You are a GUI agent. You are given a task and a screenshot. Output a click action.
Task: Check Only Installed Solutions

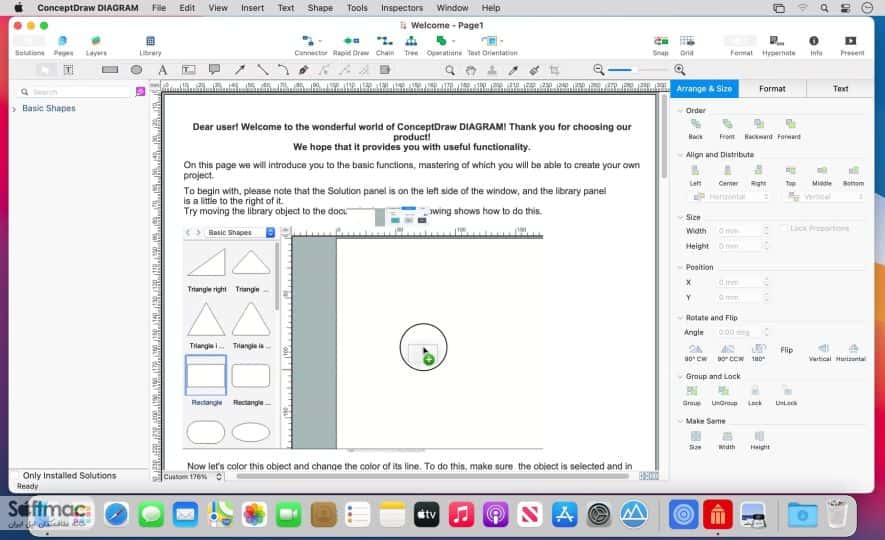(17, 476)
